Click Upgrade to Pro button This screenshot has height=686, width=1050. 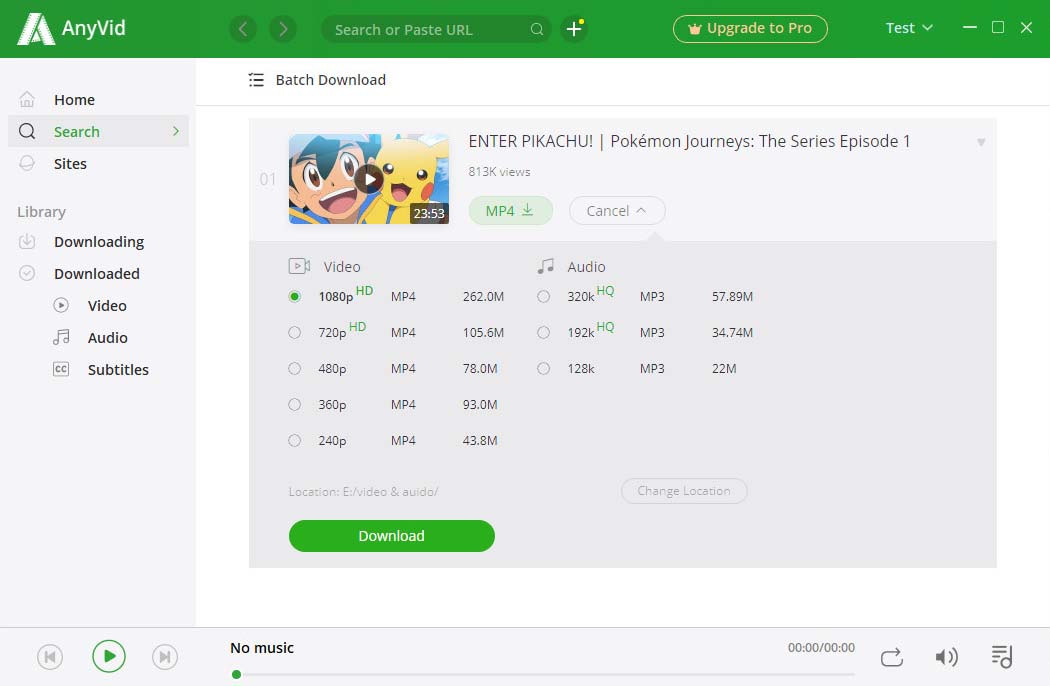click(750, 29)
